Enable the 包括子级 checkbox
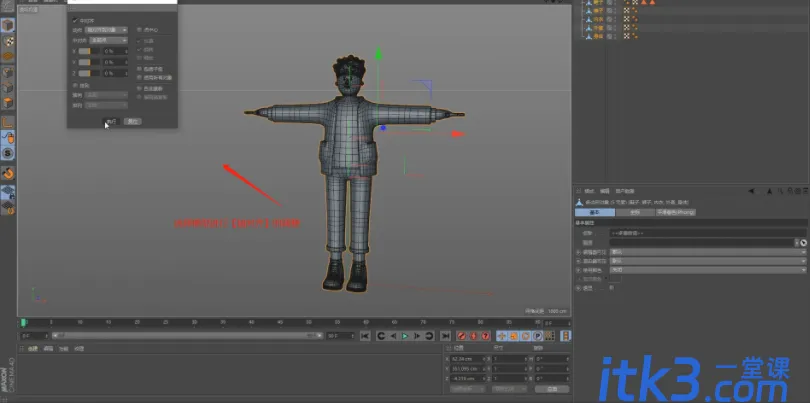This screenshot has width=810, height=403. (139, 69)
